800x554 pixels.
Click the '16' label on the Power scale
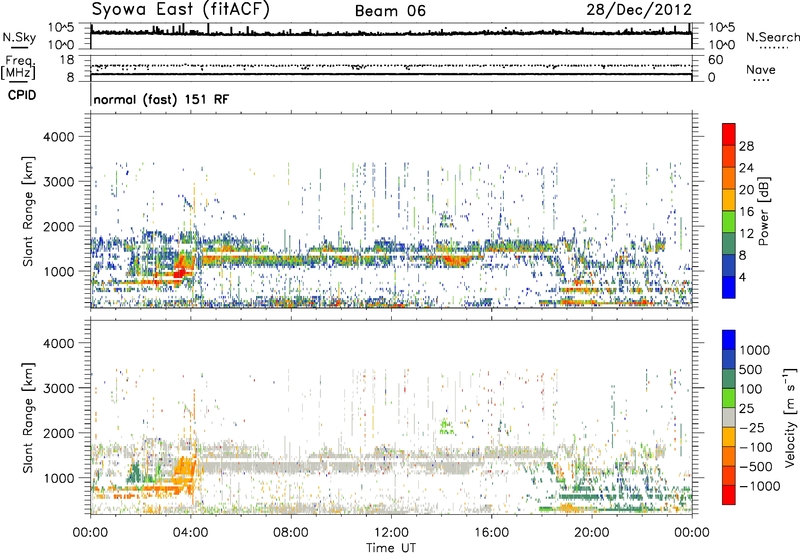click(746, 212)
